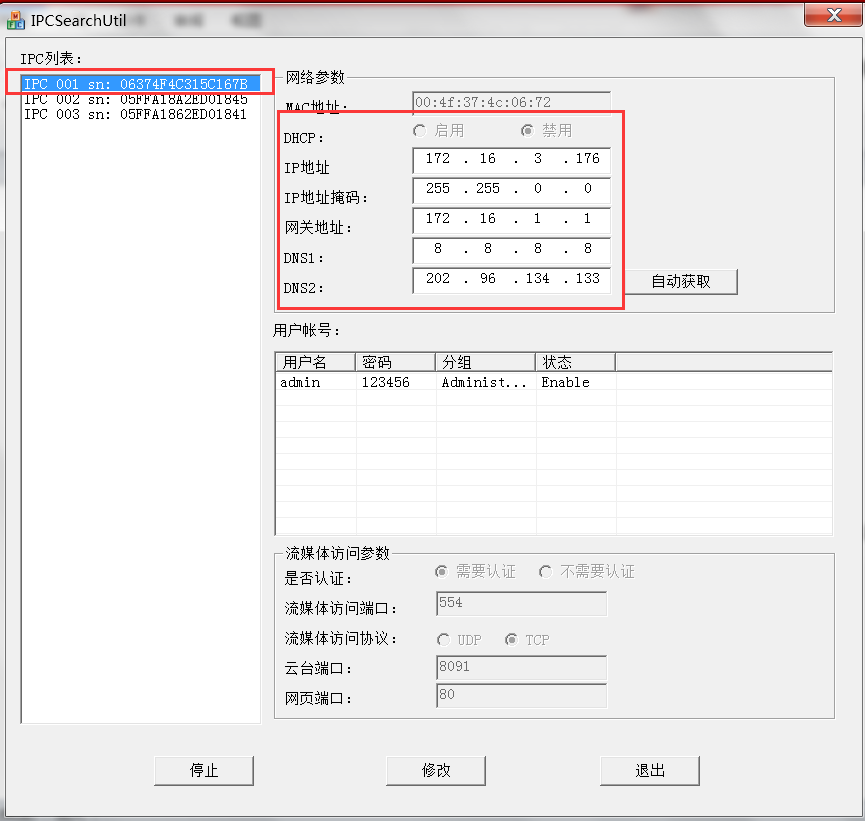Click the 网页端口 field showing 80
Screen dimensions: 865x821
pyautogui.click(x=521, y=695)
